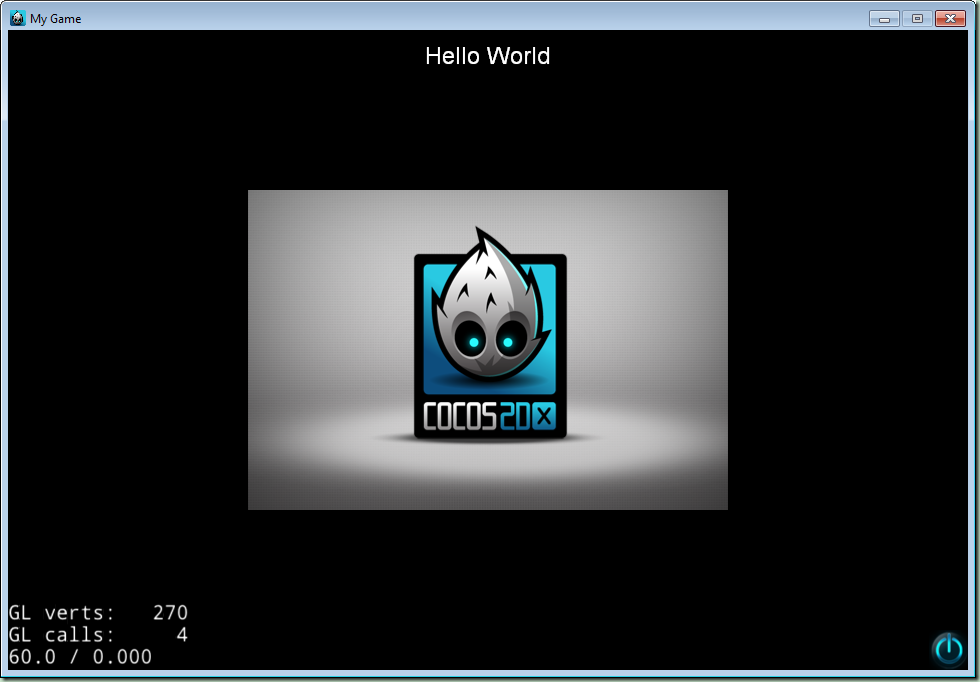Click the power close icon in game
The width and height of the screenshot is (980, 682).
point(948,649)
